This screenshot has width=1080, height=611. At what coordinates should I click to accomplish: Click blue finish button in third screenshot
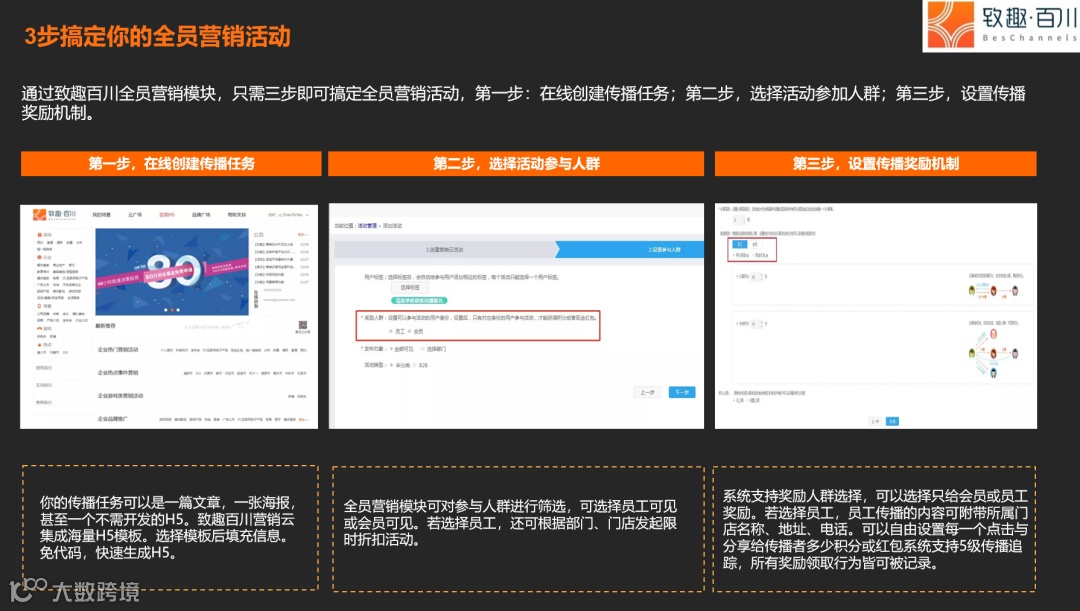(x=892, y=421)
